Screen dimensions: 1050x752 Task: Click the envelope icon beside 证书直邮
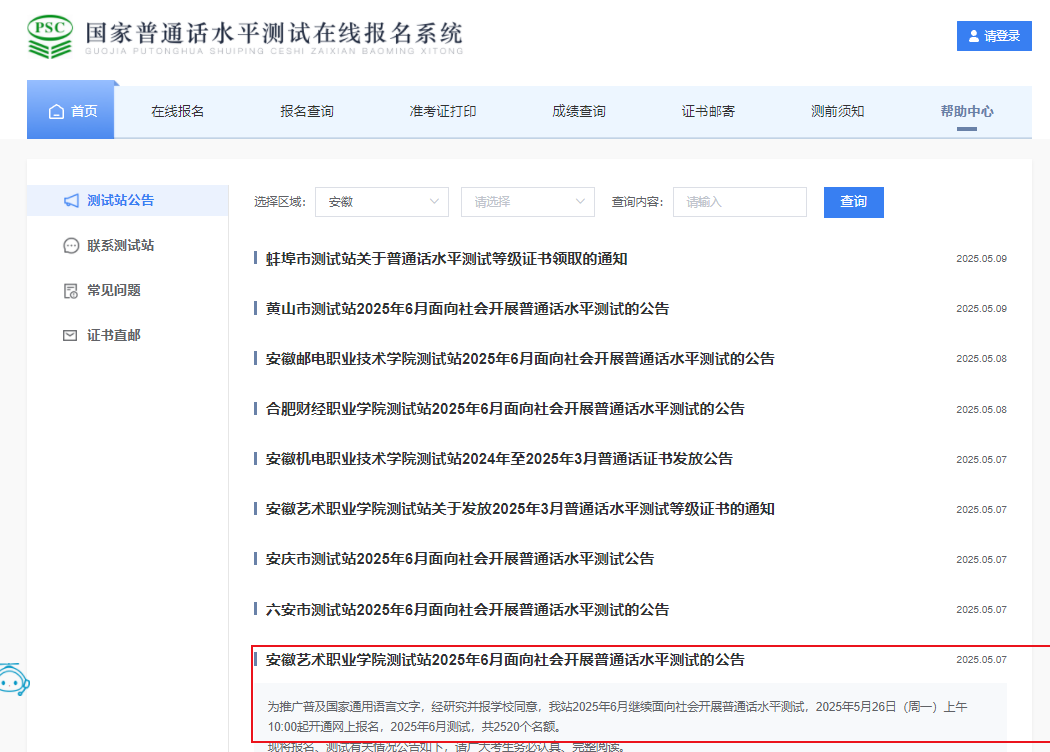point(70,335)
